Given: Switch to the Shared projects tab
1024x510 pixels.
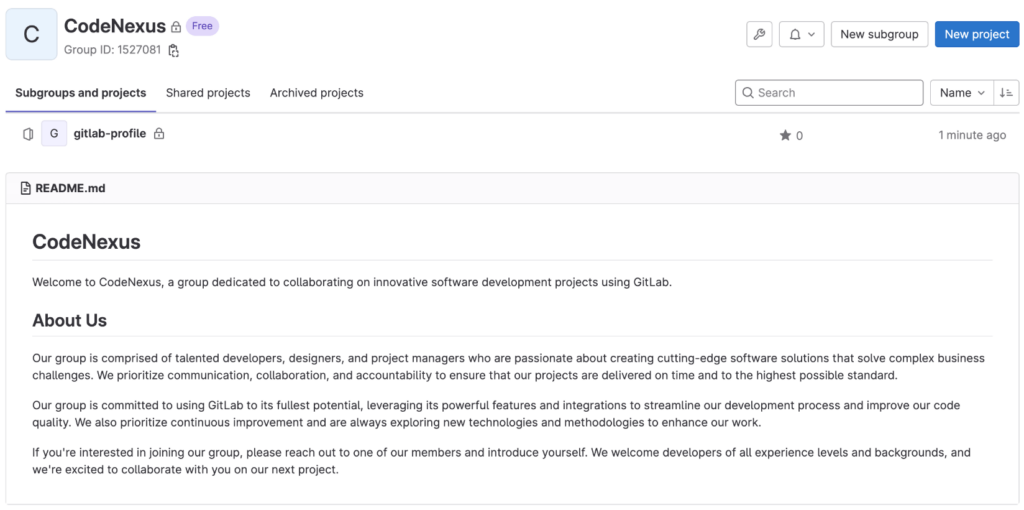Looking at the screenshot, I should tap(208, 93).
